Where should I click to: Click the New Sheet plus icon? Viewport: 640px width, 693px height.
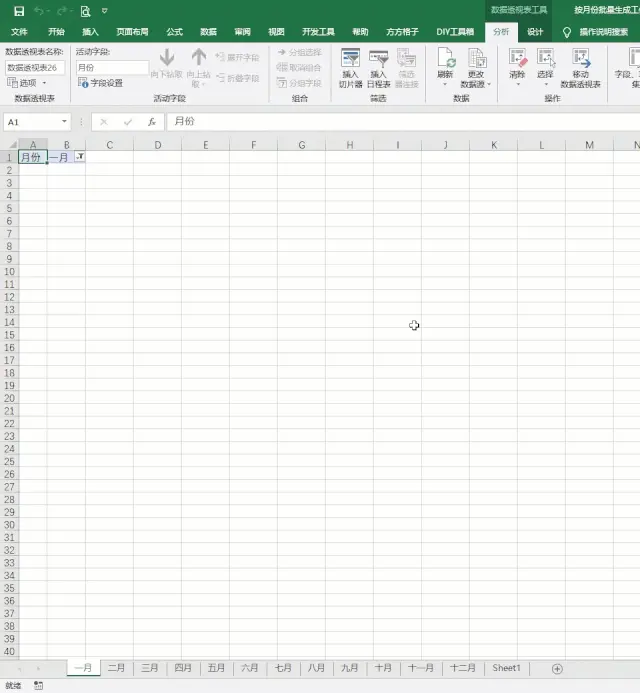pos(557,669)
